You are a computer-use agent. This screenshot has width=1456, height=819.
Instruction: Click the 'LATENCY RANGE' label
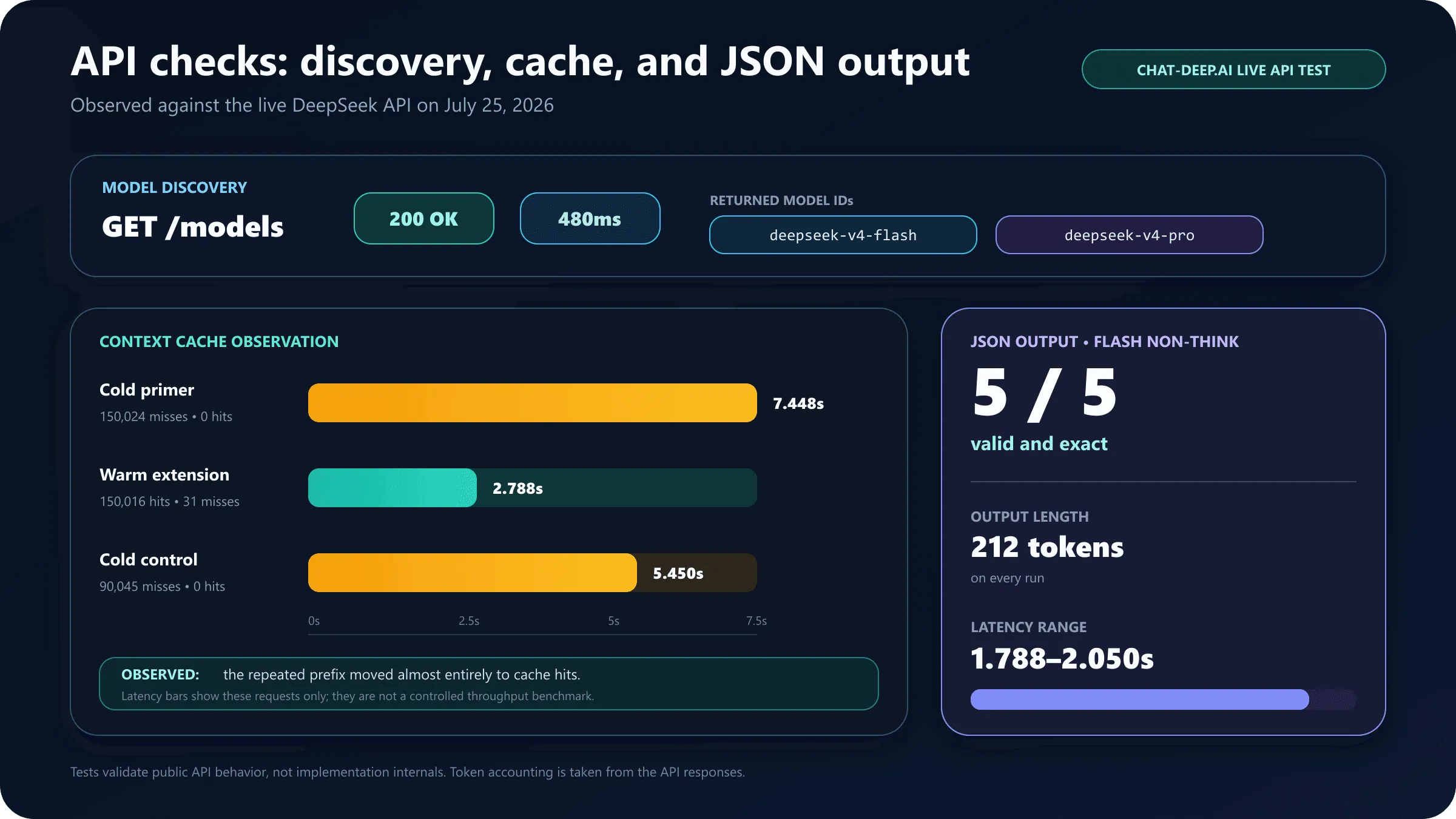(1028, 627)
